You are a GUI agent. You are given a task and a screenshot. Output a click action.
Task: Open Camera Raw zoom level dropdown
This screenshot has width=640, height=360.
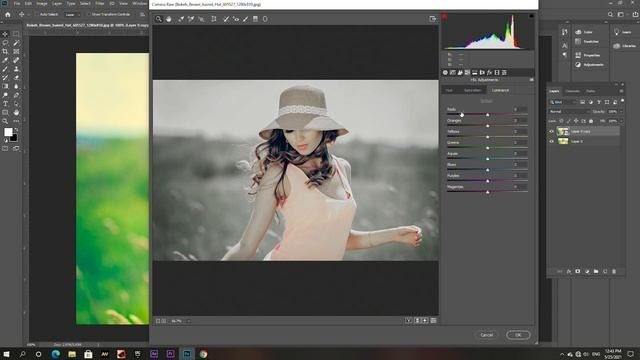click(188, 321)
